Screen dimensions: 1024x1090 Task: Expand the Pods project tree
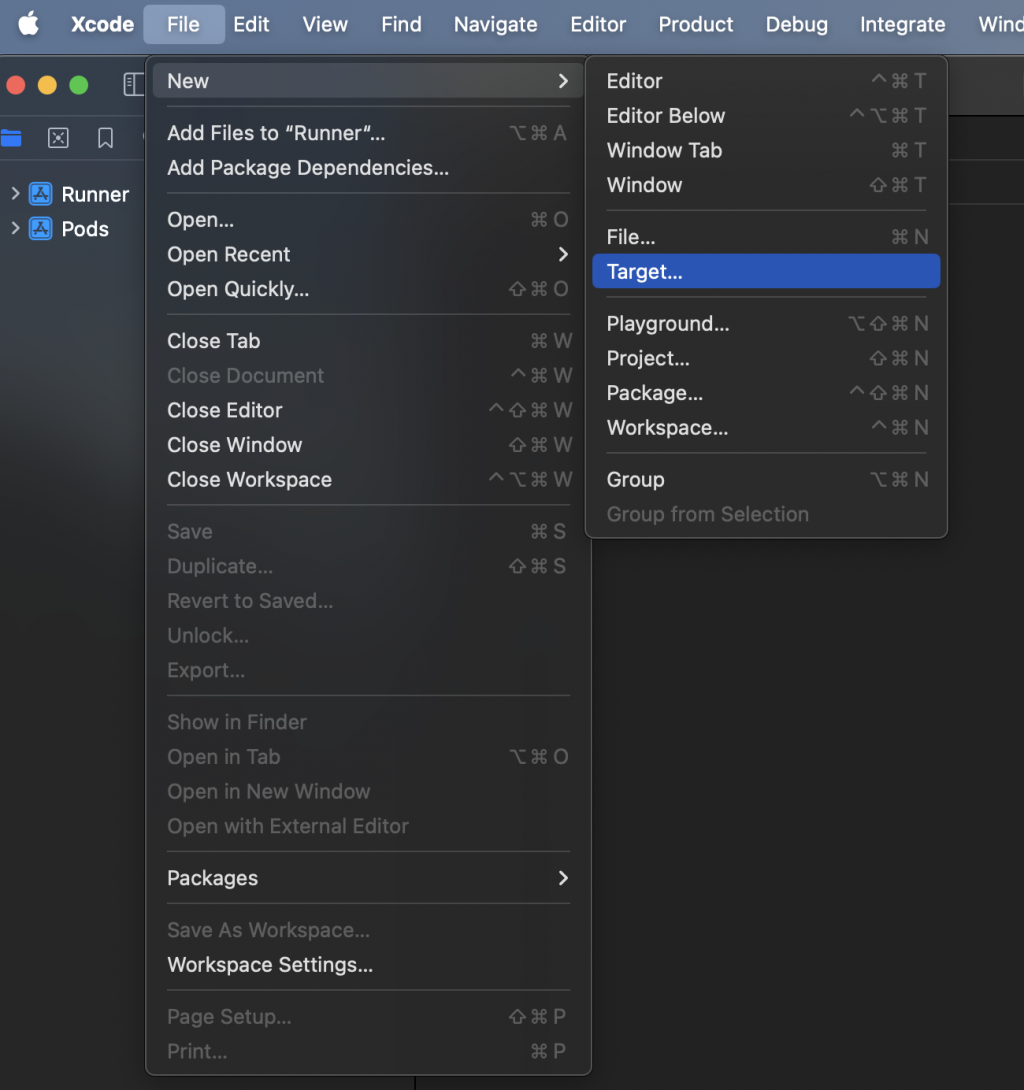(15, 228)
